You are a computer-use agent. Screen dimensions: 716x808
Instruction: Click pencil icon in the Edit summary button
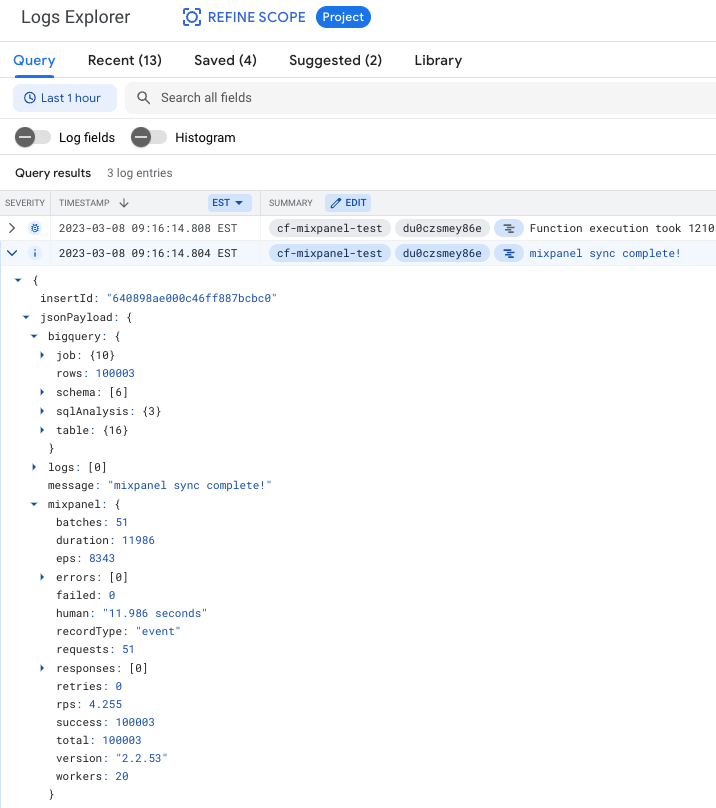[336, 203]
